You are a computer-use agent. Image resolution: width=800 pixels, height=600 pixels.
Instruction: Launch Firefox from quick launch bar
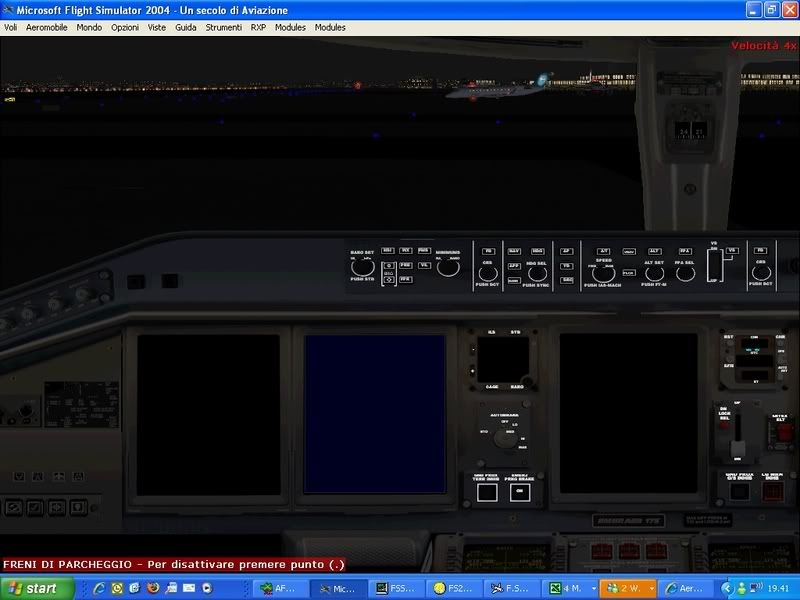point(153,588)
